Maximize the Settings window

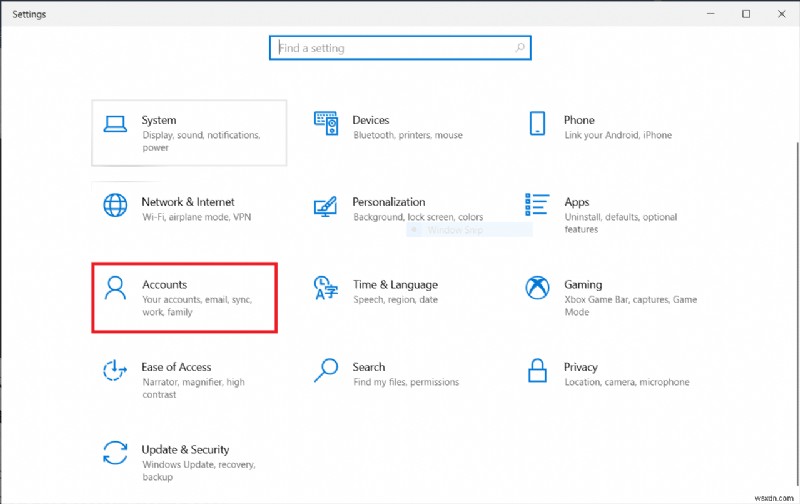(x=746, y=14)
